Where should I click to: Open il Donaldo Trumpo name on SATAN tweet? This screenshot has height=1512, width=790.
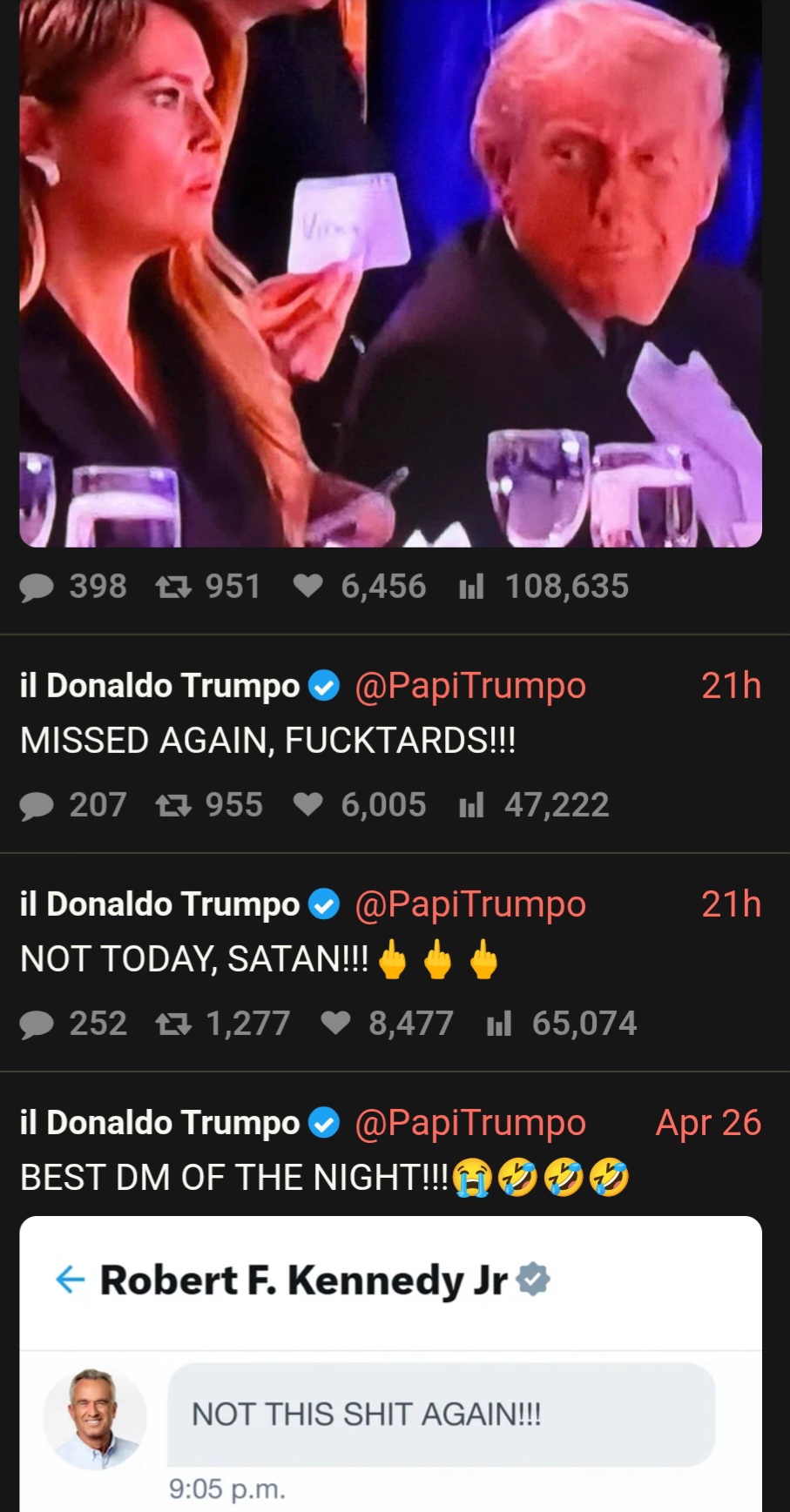(x=160, y=904)
